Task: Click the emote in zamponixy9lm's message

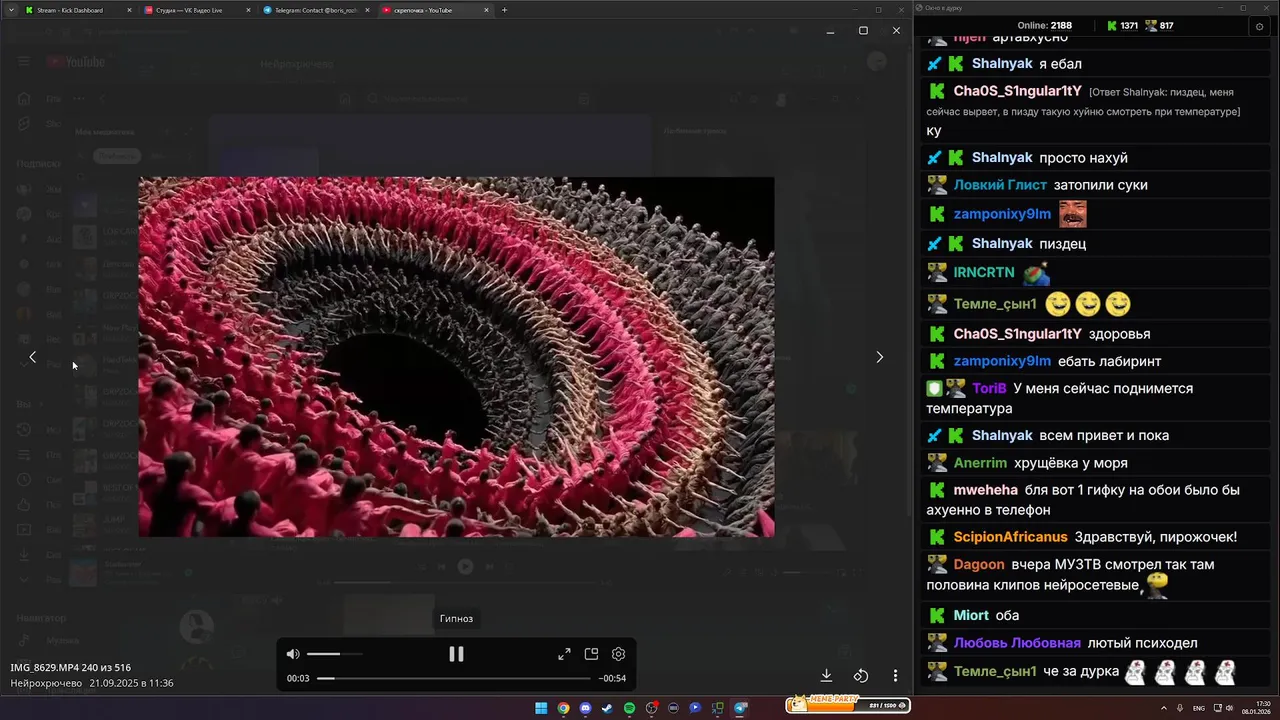Action: point(1073,214)
